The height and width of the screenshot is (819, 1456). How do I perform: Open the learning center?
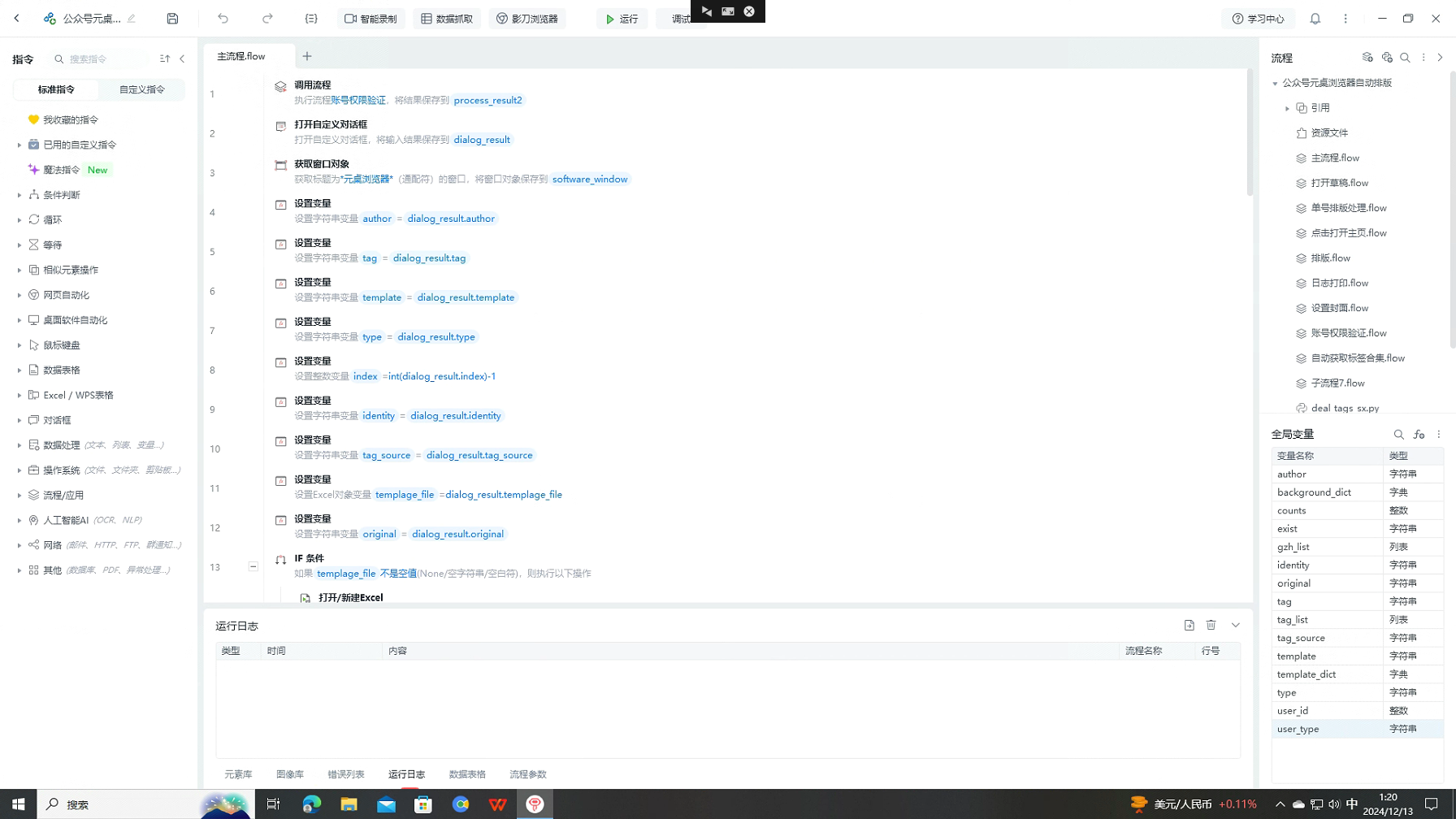point(1259,19)
